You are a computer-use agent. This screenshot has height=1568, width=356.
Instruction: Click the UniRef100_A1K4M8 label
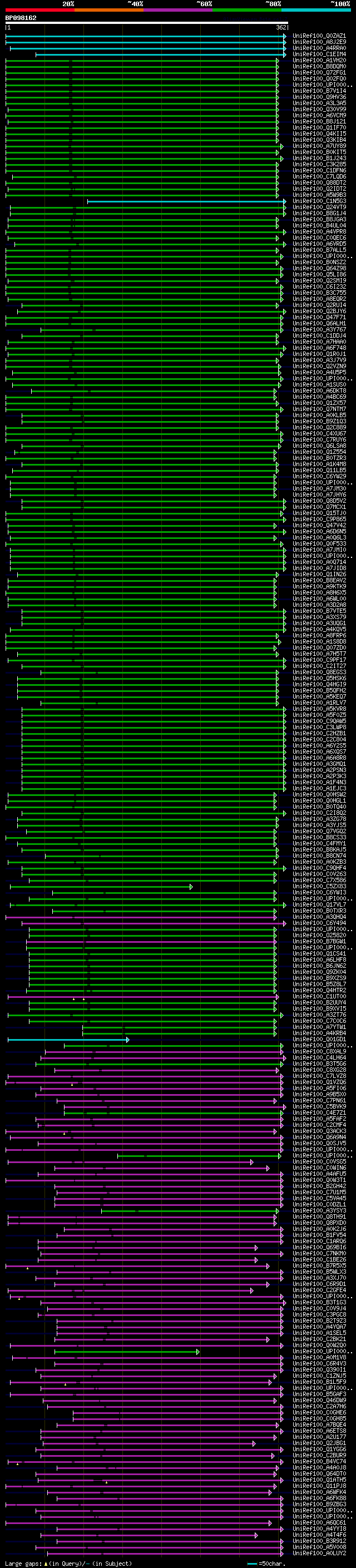[319, 464]
